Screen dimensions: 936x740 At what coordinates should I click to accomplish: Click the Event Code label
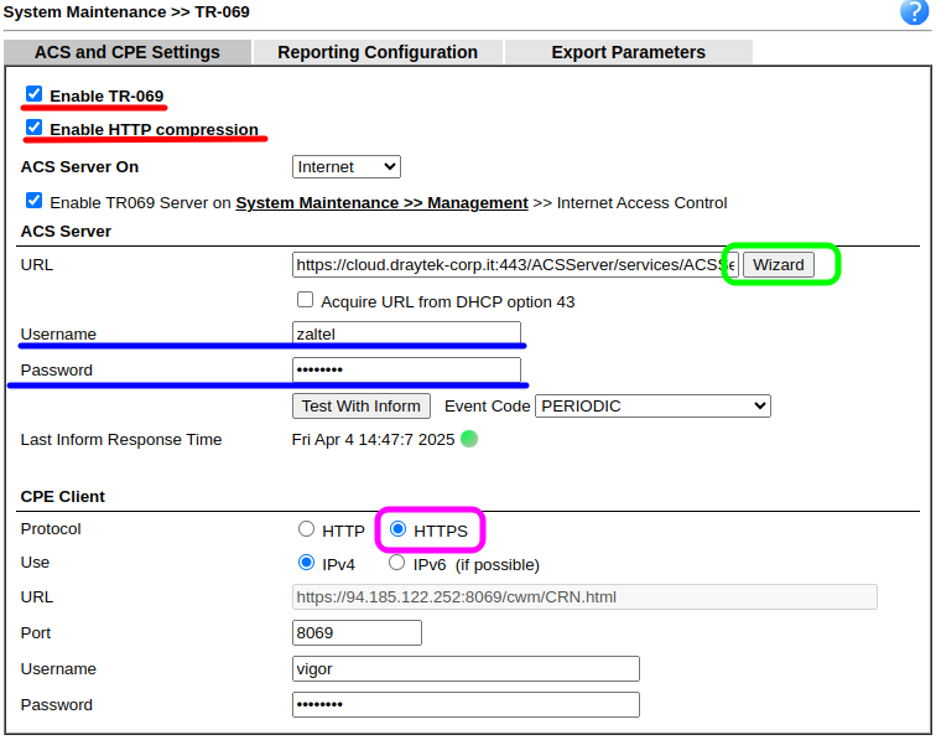(x=487, y=406)
